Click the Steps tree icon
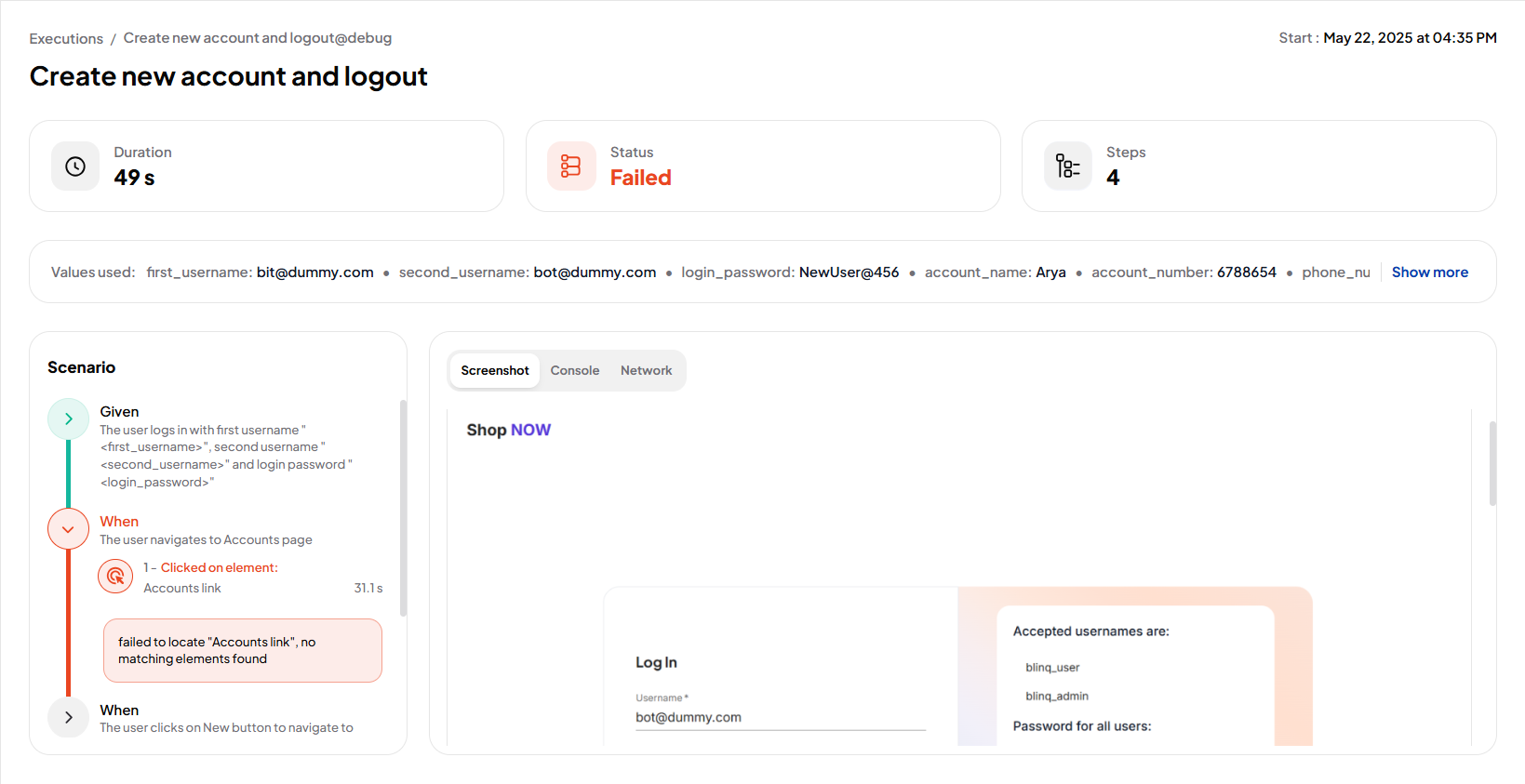The height and width of the screenshot is (784, 1525). [x=1067, y=166]
